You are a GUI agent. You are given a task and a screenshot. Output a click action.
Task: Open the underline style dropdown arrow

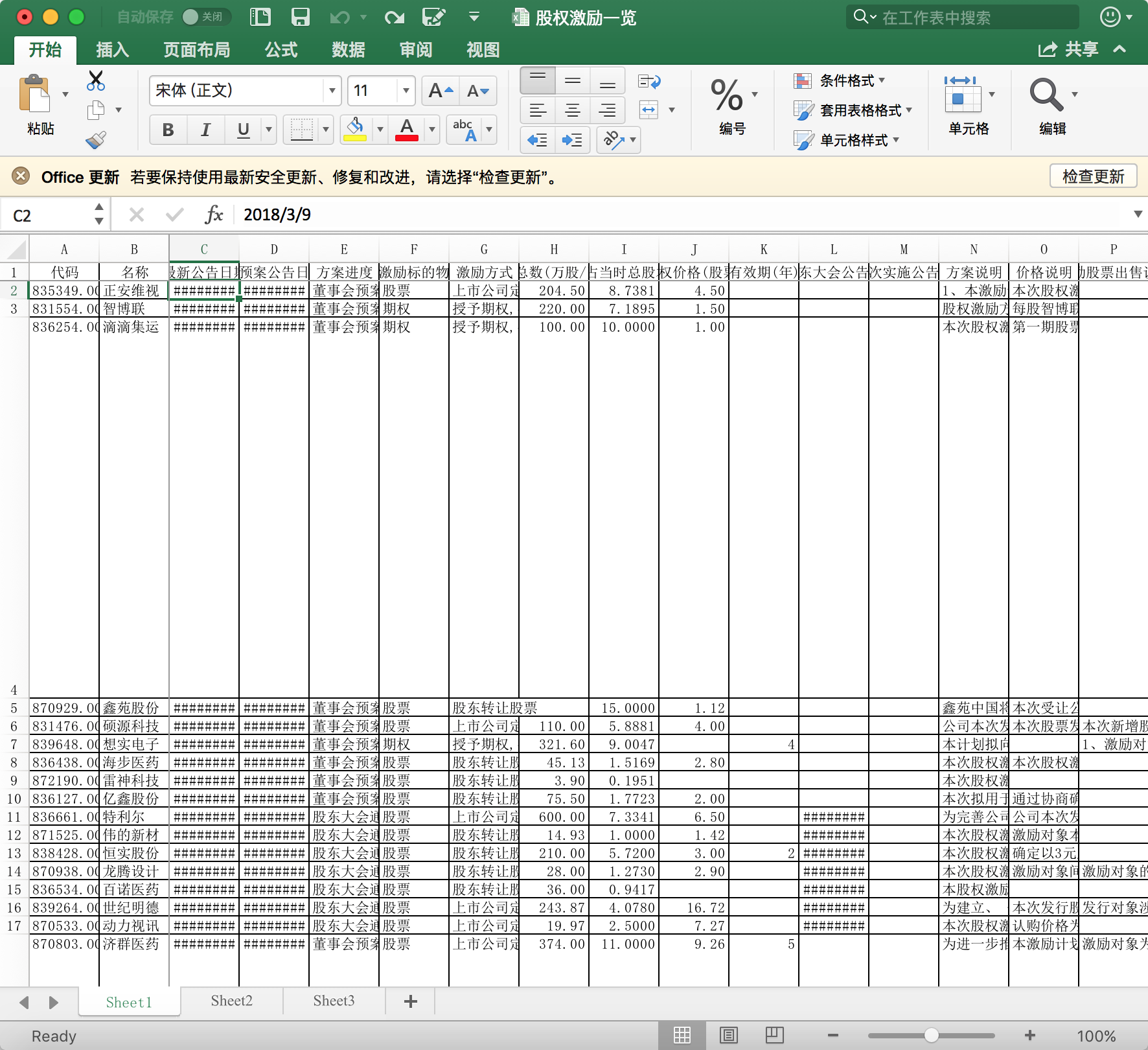[268, 130]
